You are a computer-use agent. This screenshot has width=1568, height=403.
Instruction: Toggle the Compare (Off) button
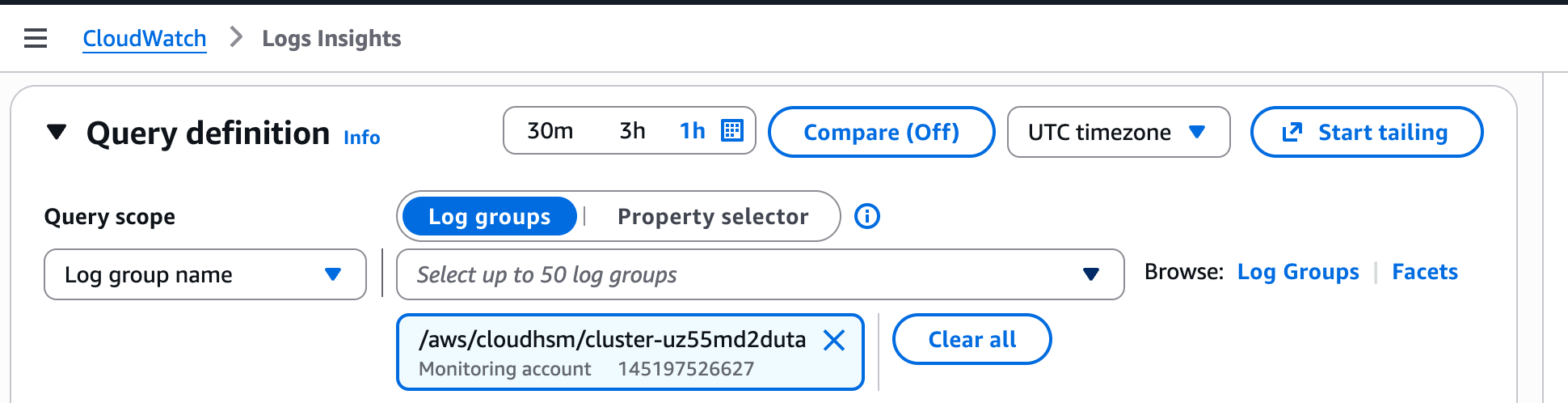881,132
